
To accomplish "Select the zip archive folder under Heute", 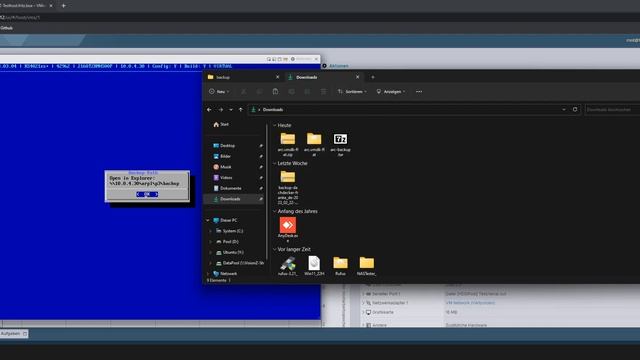I will coord(288,144).
